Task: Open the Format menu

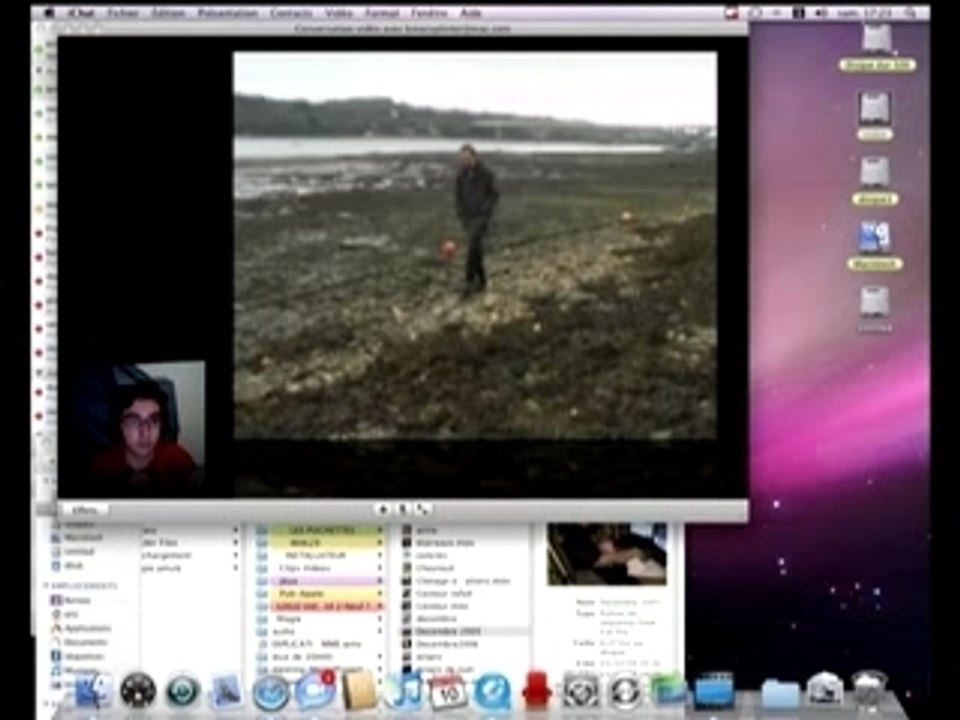Action: point(381,13)
